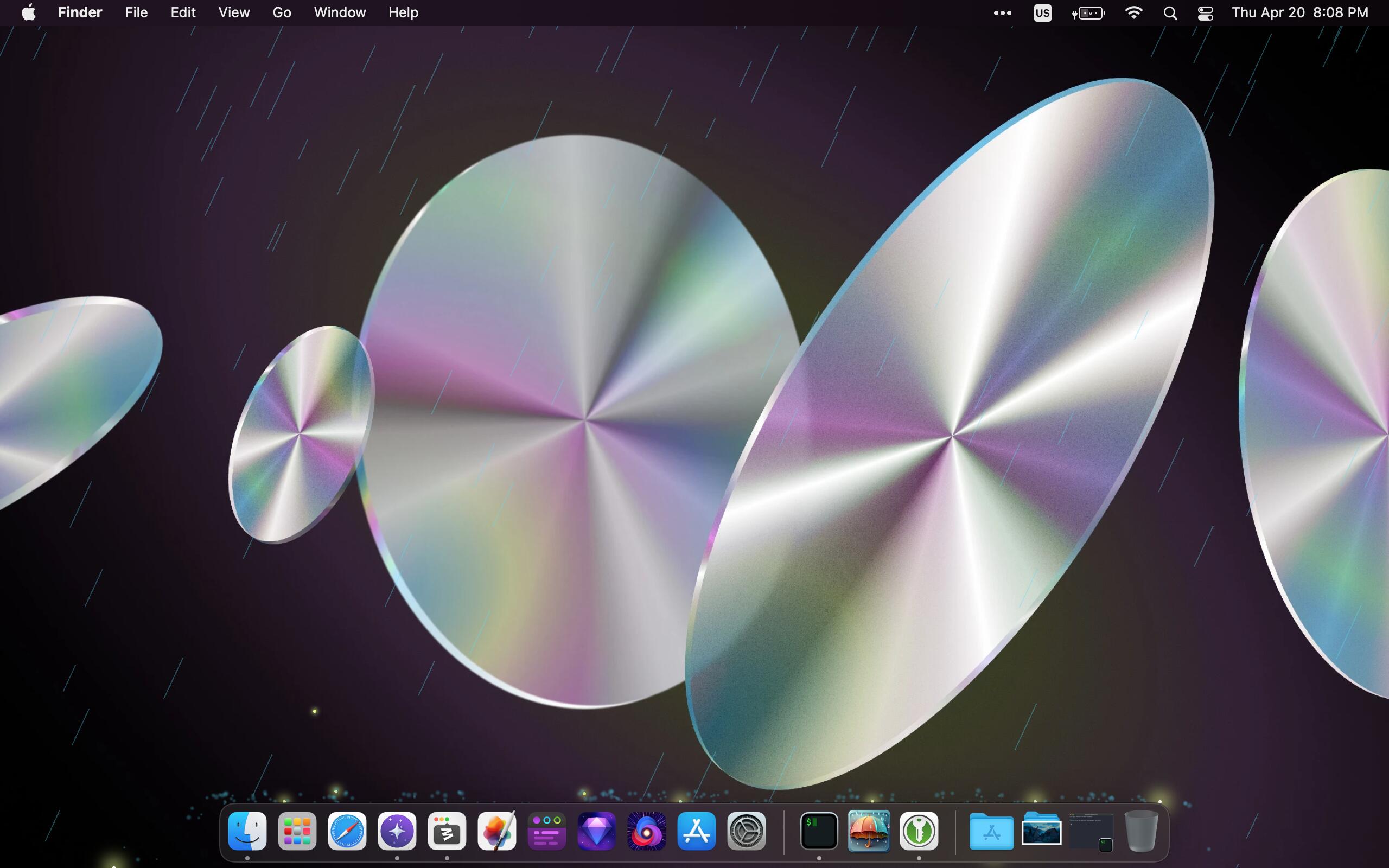The height and width of the screenshot is (868, 1389).
Task: Open the US input source menu
Action: point(1042,12)
